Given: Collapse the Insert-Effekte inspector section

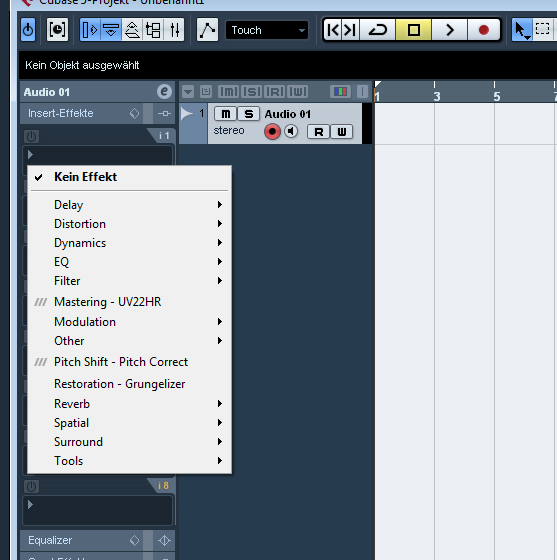Looking at the screenshot, I should click(x=61, y=113).
